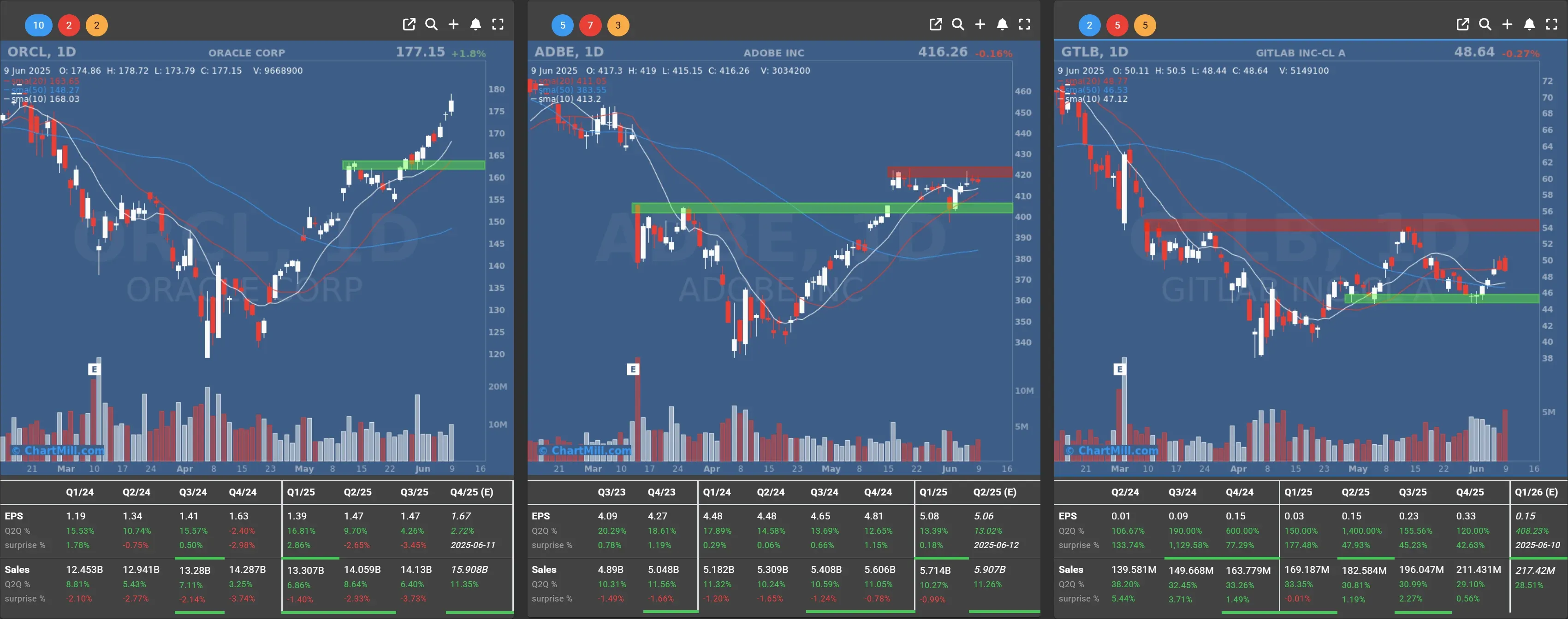
Task: Select GTLB Q1/26 (E) column header
Action: (x=1536, y=492)
